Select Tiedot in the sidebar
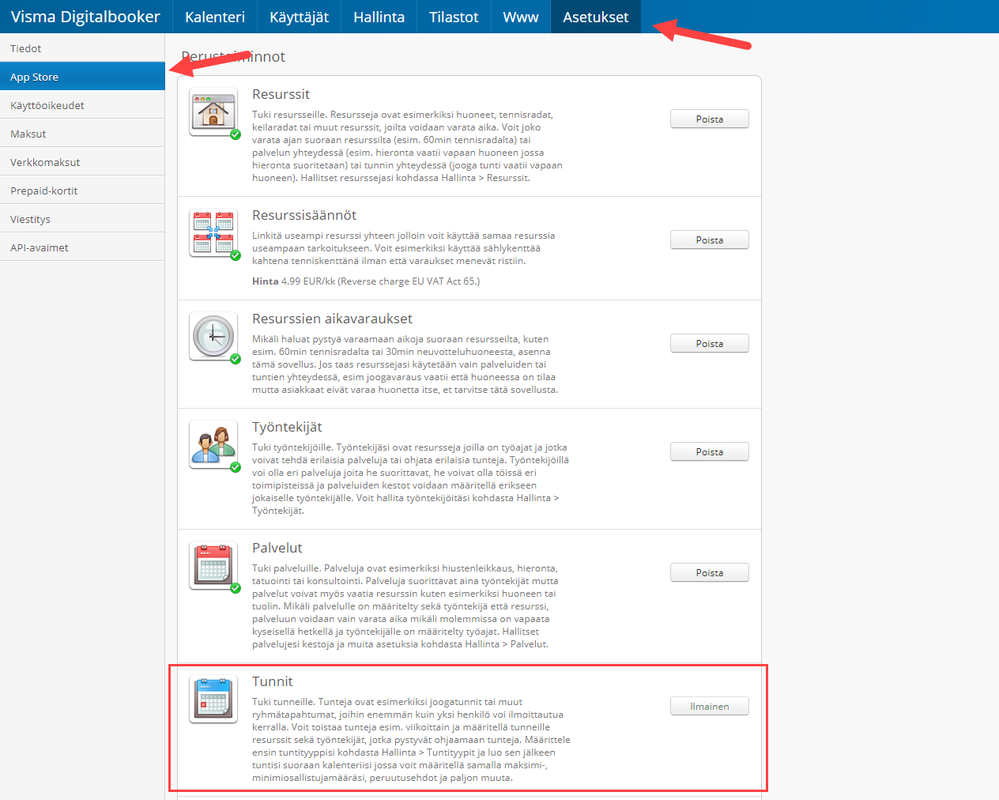 point(82,48)
